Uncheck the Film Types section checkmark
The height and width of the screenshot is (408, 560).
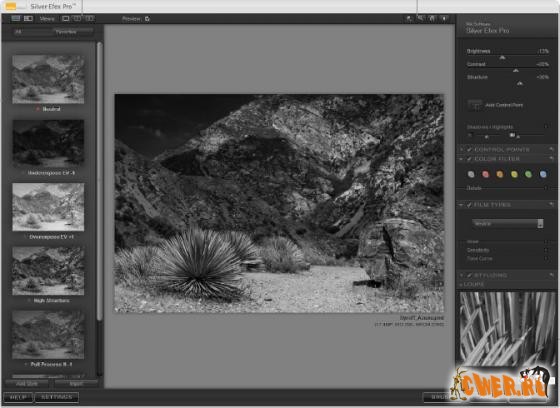point(469,205)
